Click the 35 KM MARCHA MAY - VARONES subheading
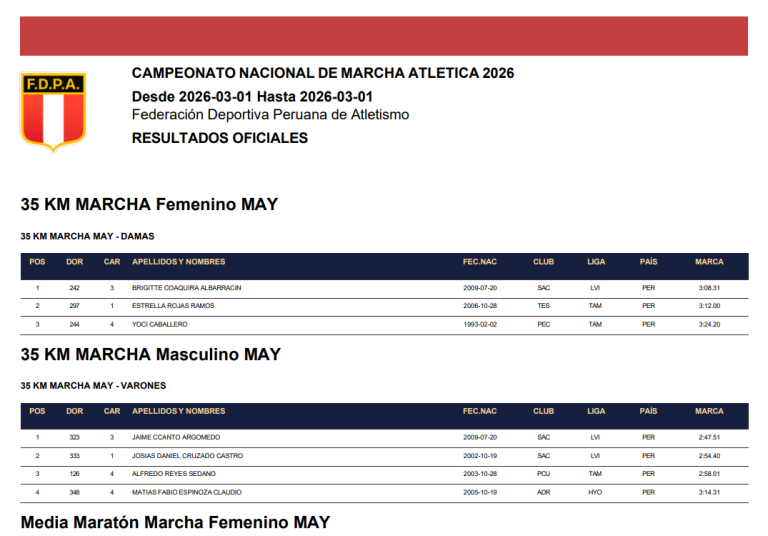 [x=93, y=385]
